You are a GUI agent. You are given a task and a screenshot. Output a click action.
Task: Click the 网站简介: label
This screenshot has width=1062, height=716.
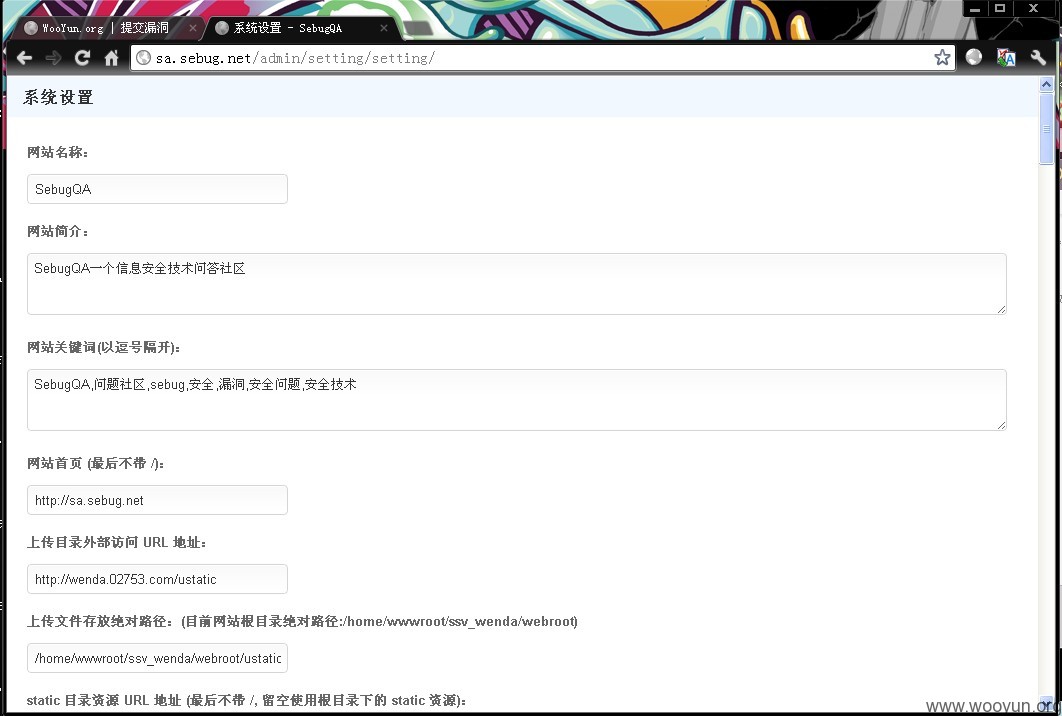(58, 232)
